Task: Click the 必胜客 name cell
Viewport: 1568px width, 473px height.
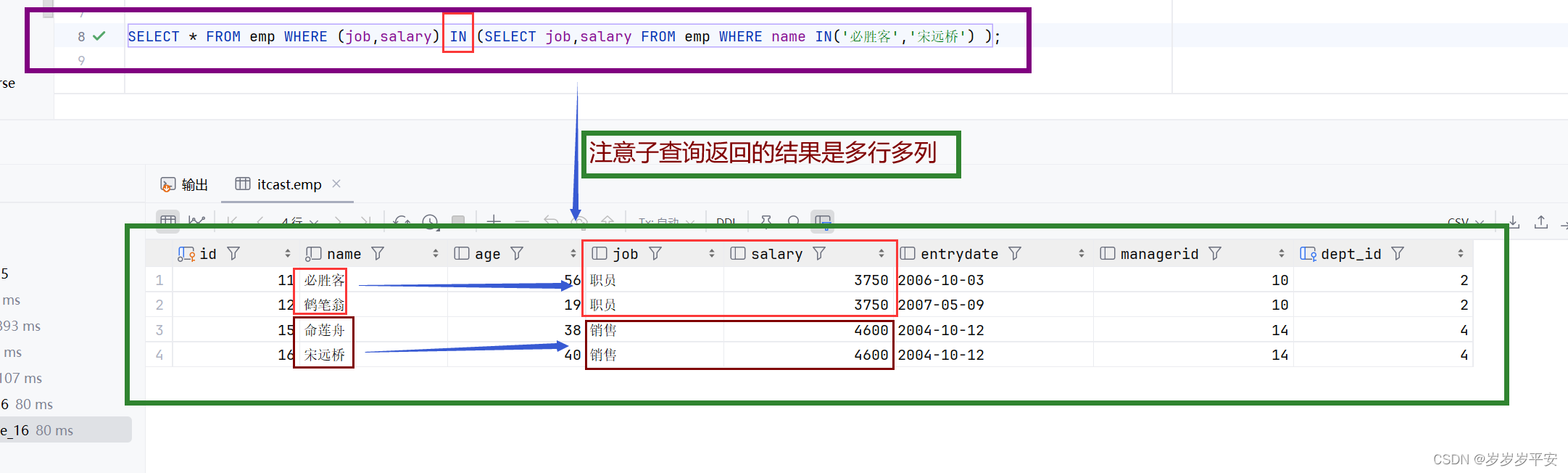Action: click(324, 280)
